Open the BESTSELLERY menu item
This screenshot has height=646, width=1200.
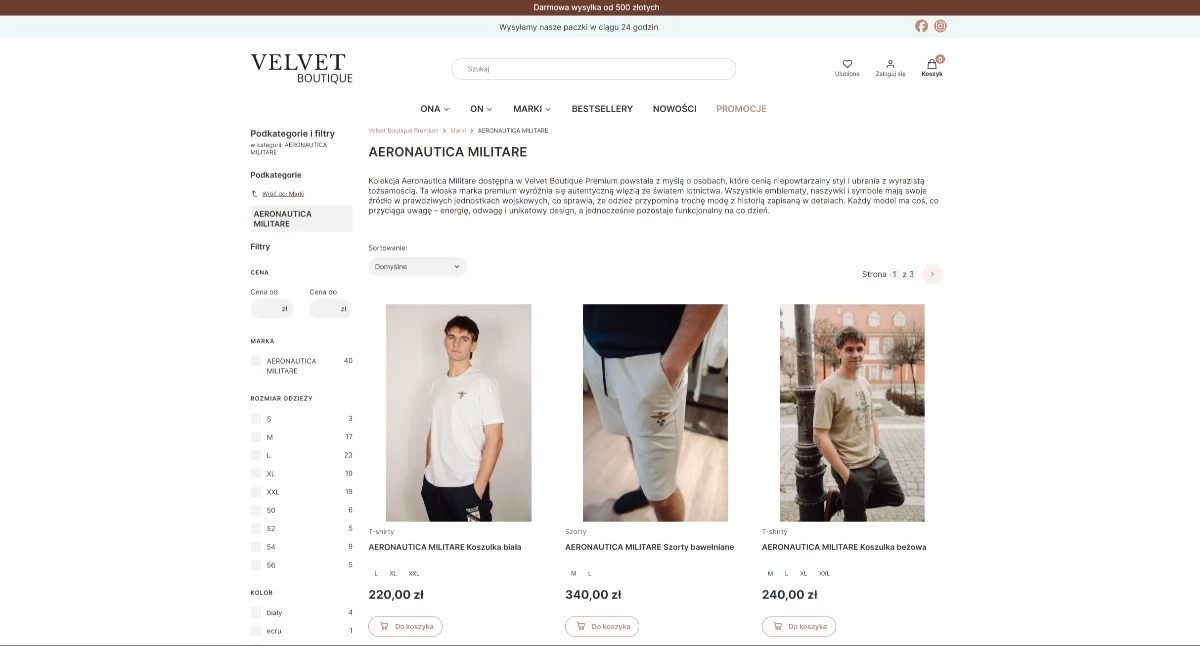(x=602, y=109)
